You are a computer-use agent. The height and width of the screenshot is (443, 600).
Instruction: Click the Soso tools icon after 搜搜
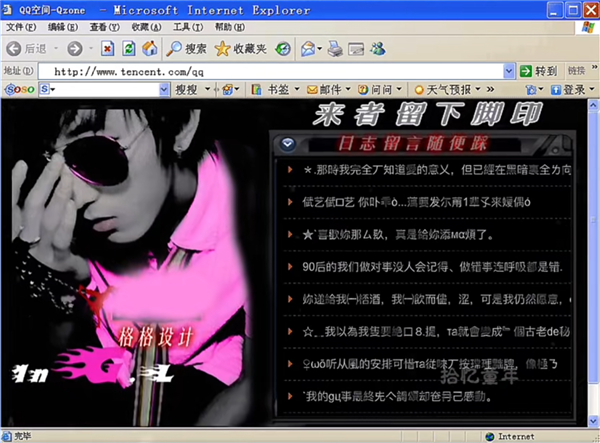click(x=228, y=90)
